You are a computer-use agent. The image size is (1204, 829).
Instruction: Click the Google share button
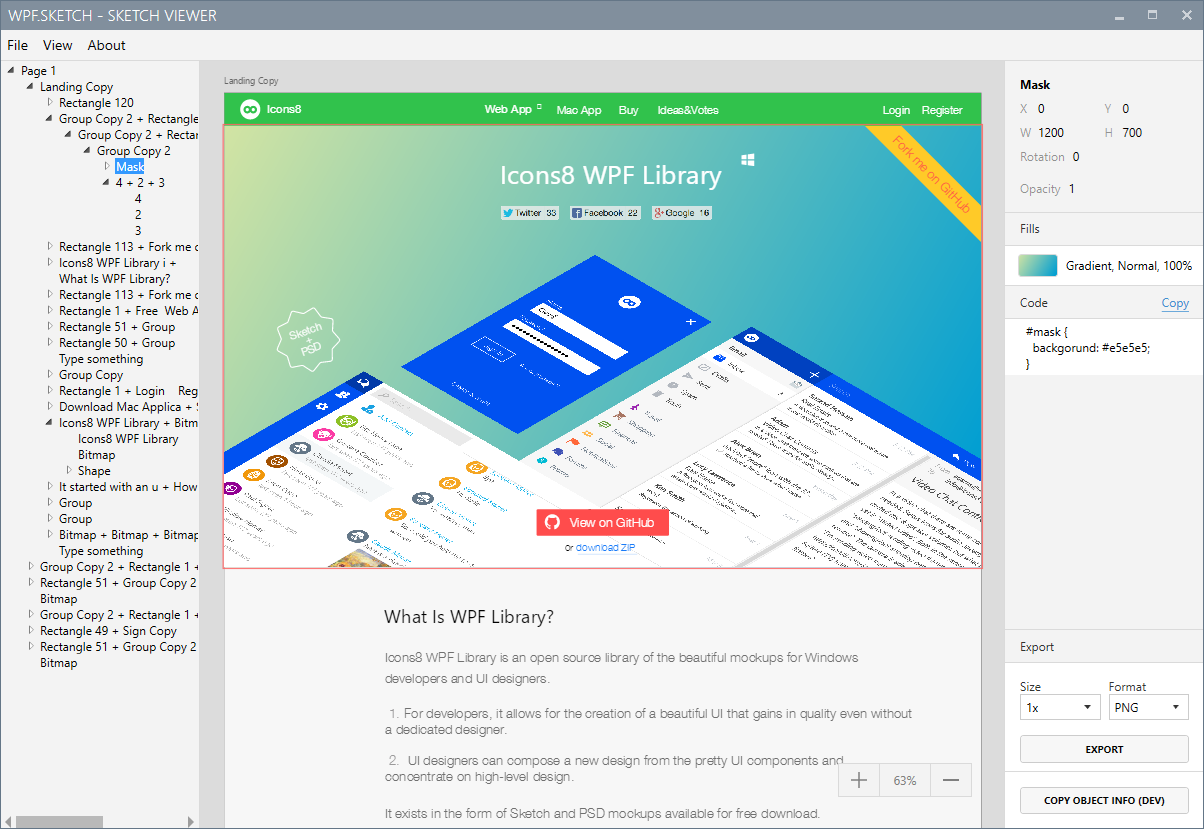(682, 213)
